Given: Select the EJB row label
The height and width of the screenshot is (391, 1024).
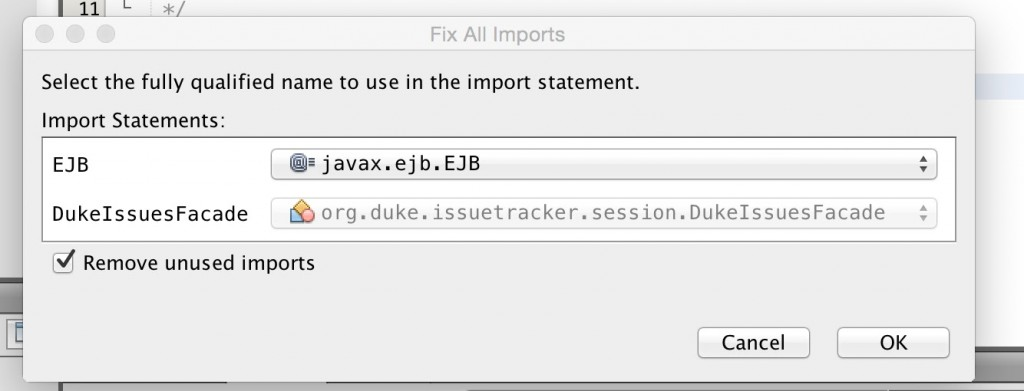Looking at the screenshot, I should click(x=71, y=165).
